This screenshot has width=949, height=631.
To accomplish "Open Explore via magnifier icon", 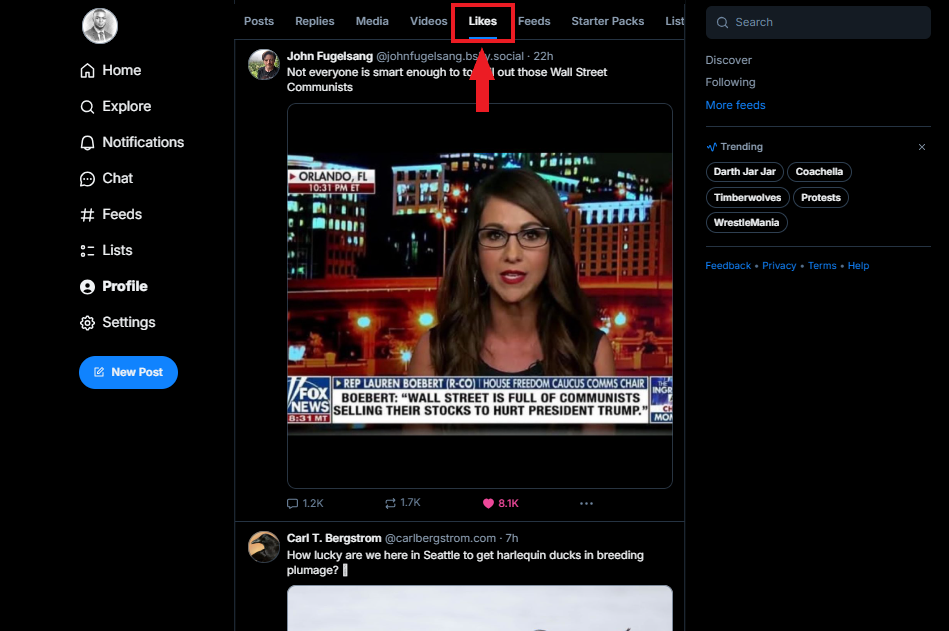I will coord(87,107).
